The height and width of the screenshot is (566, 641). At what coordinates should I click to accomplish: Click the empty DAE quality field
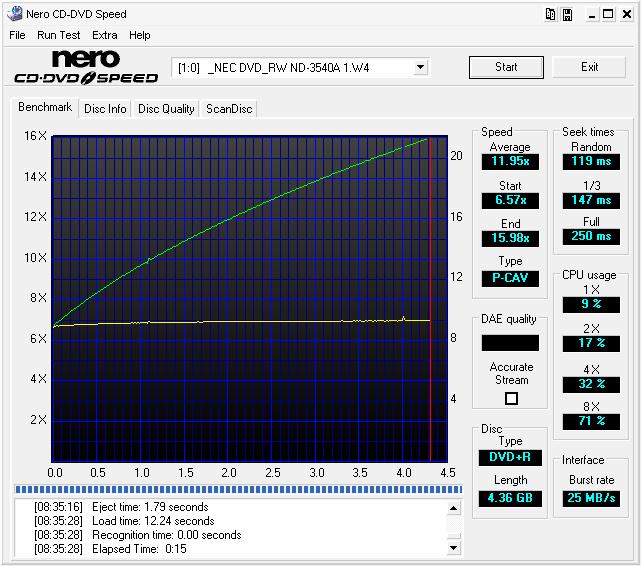[510, 342]
